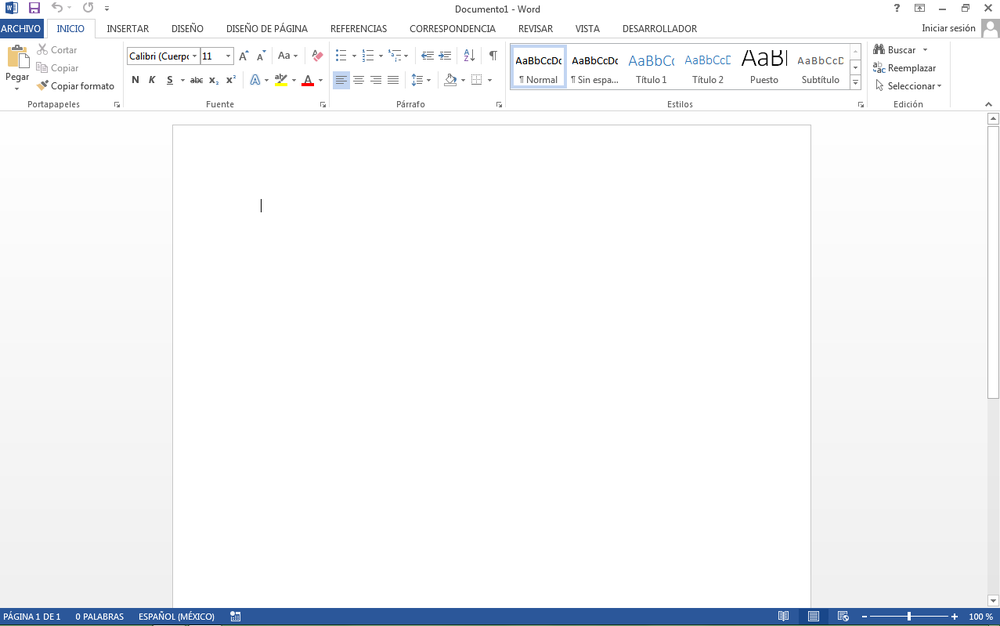The width and height of the screenshot is (1000, 626).
Task: Show paragraph marks with the pilcrow icon
Action: click(x=492, y=56)
